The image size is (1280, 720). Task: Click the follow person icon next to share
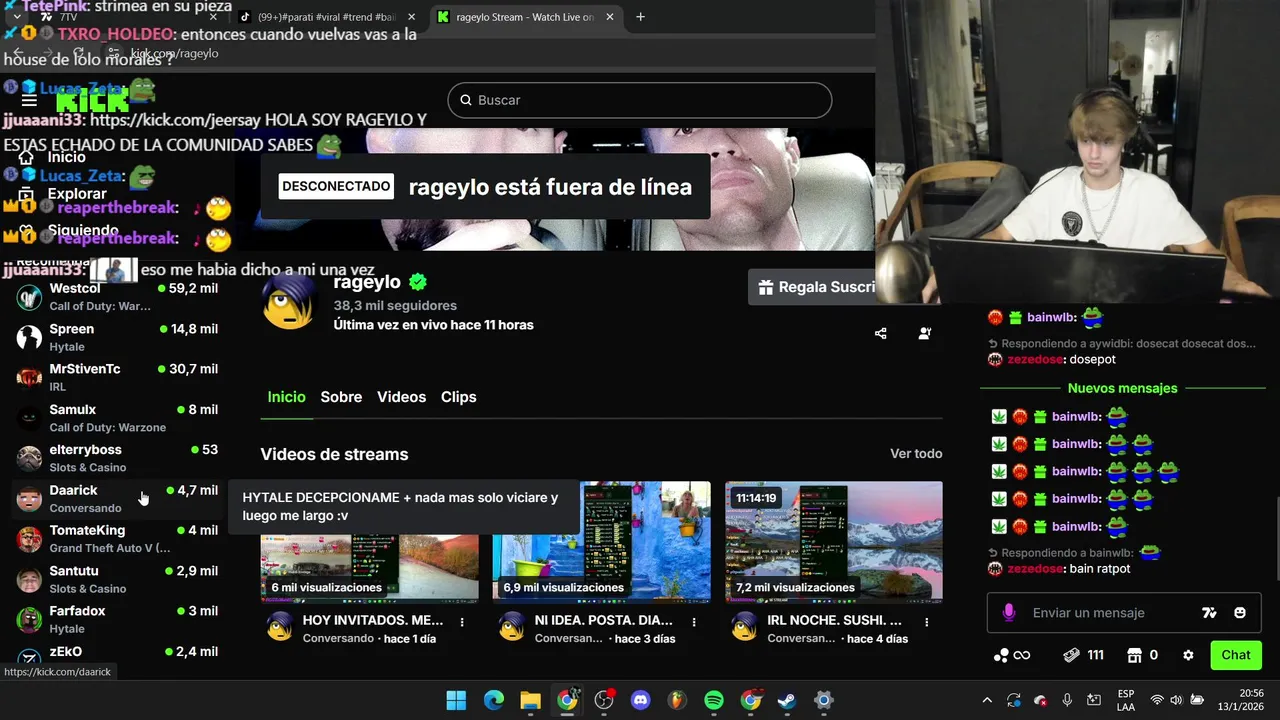pos(925,333)
